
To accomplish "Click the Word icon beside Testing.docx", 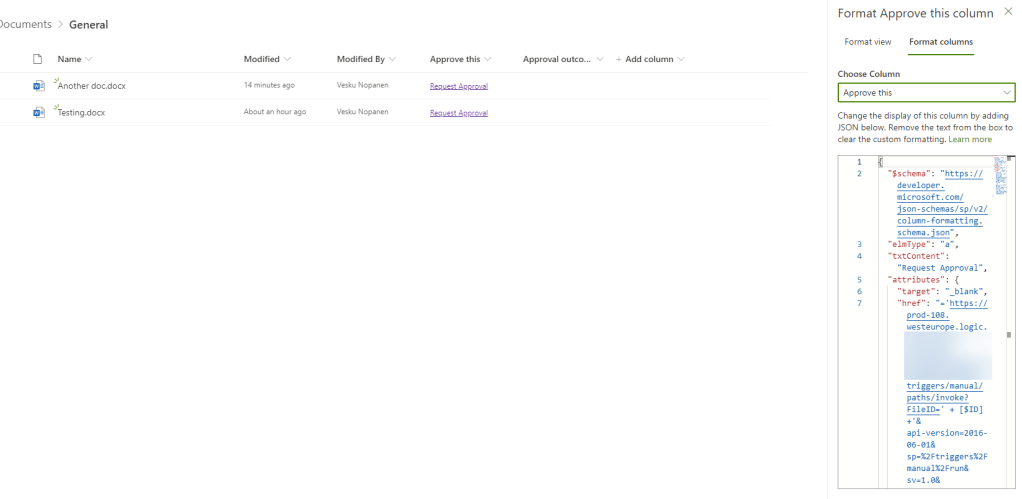I will pos(39,113).
